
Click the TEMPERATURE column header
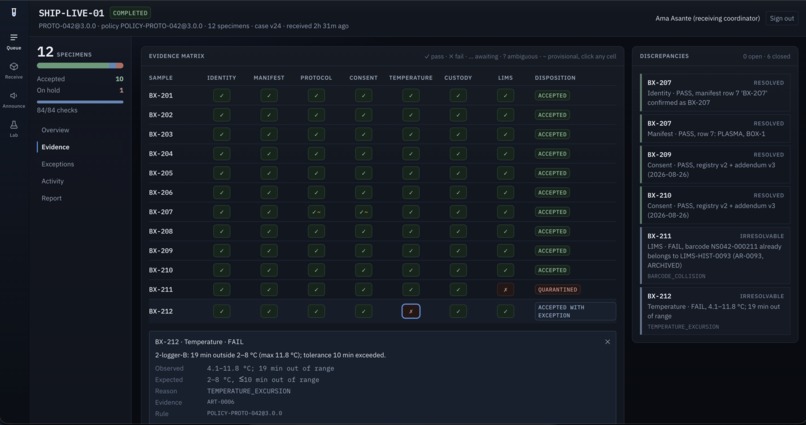click(411, 78)
